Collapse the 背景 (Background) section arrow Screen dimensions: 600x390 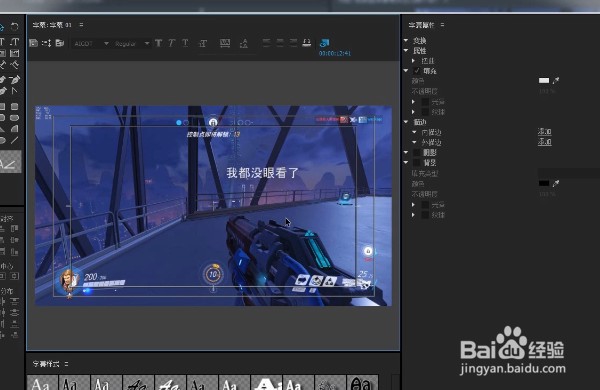pos(406,162)
